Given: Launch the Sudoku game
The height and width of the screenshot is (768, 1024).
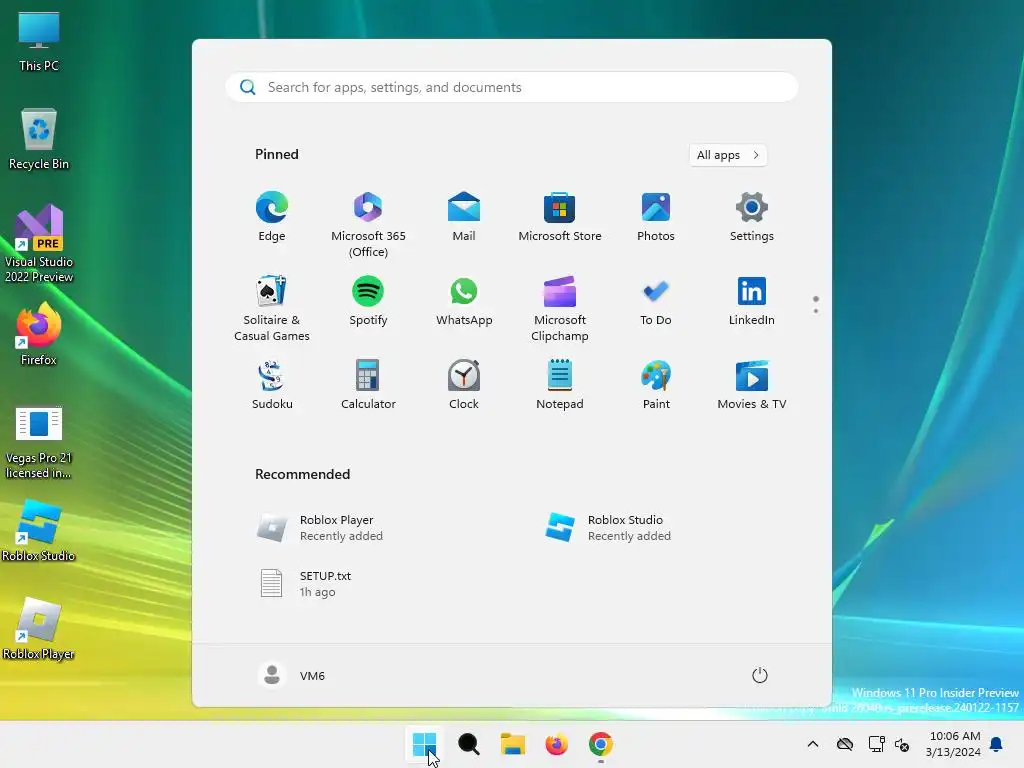Looking at the screenshot, I should point(272,385).
